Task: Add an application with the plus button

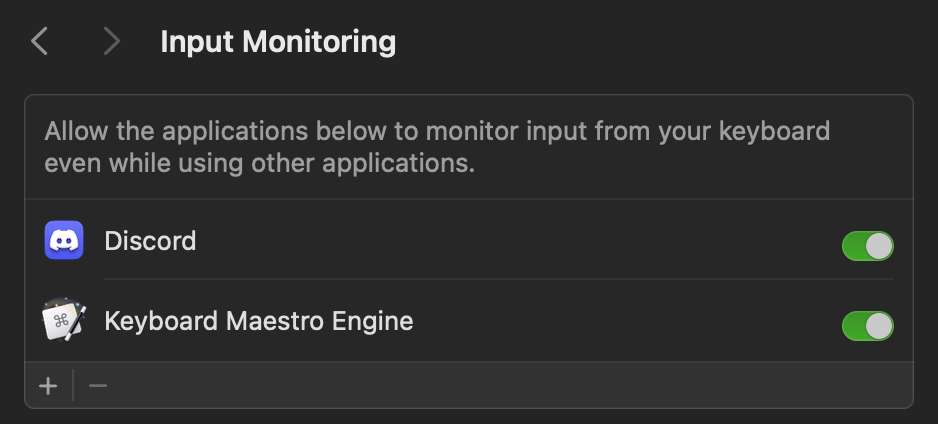Action: (x=48, y=386)
